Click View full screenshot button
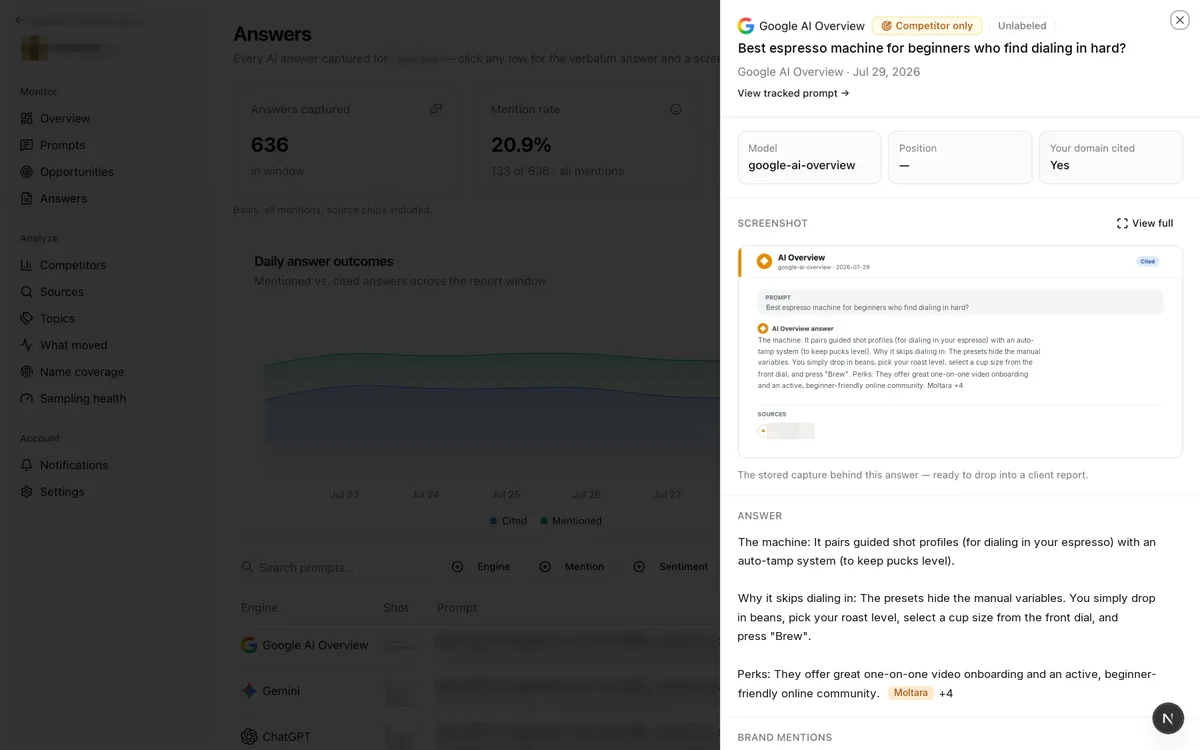This screenshot has height=750, width=1200. [1145, 223]
